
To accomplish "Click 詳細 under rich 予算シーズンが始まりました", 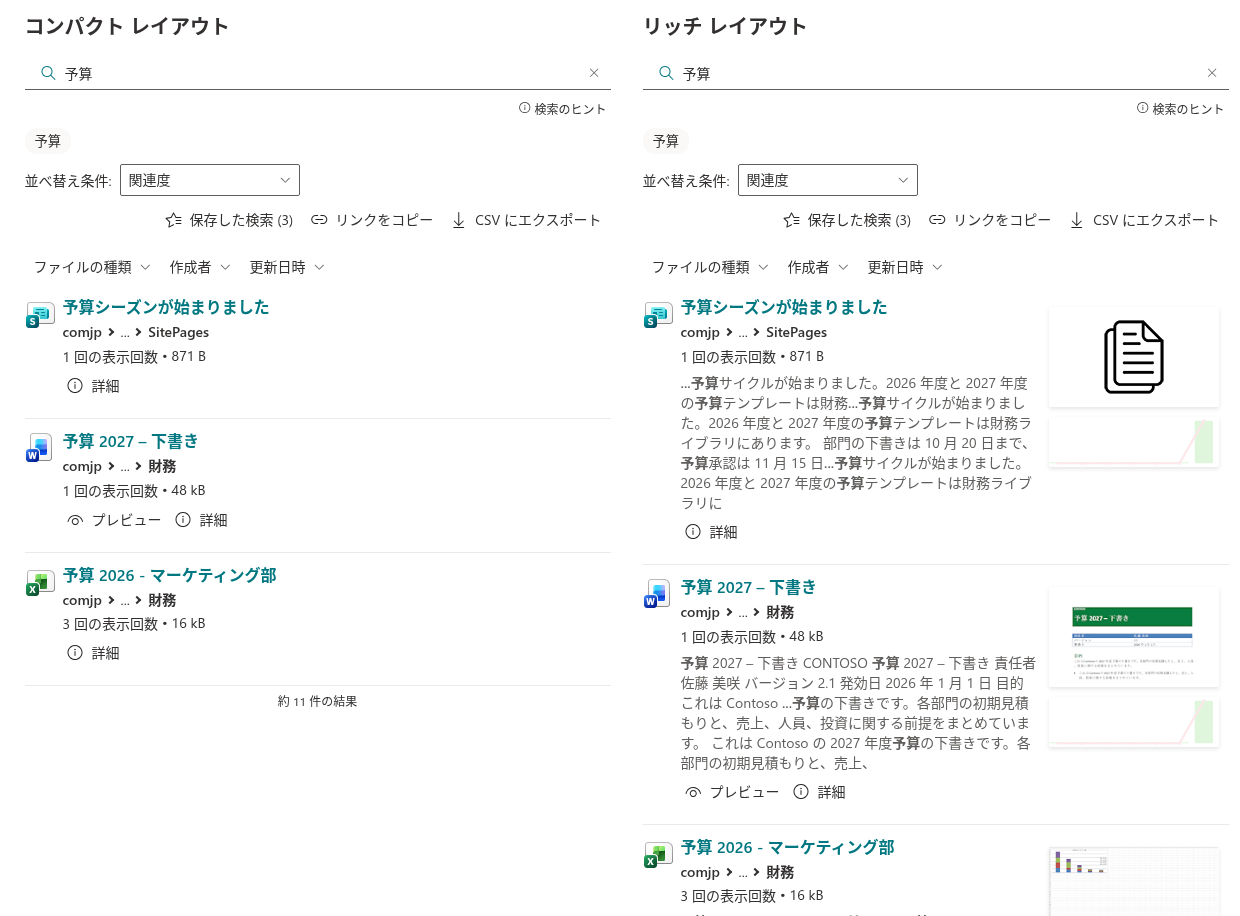I will tap(711, 532).
